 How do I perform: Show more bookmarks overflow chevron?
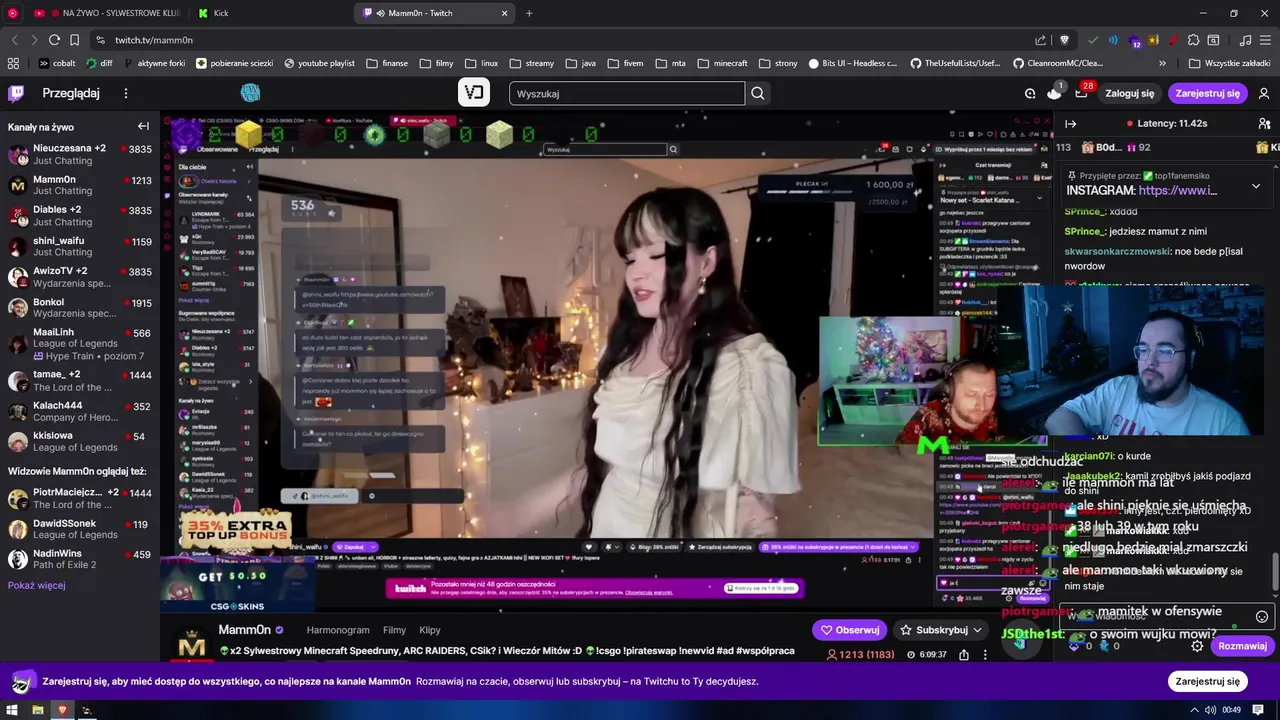(1162, 63)
